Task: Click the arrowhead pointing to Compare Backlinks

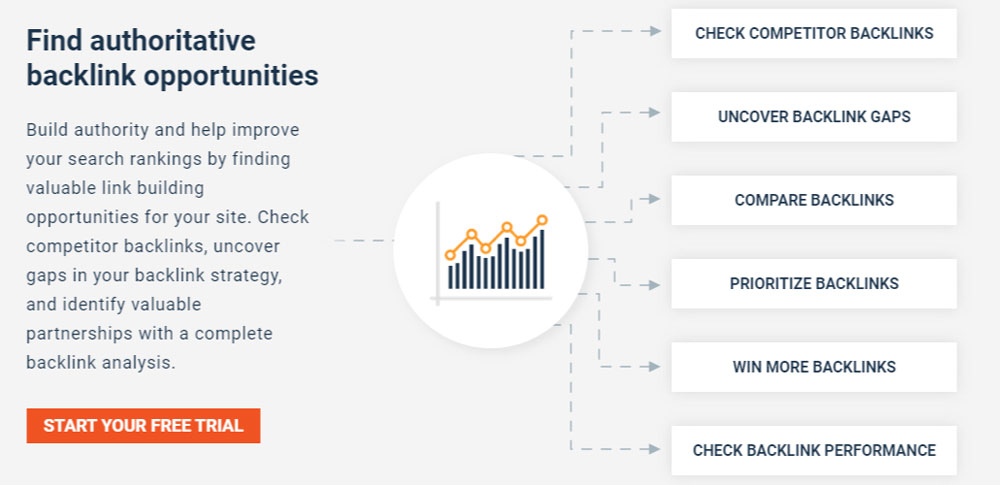Action: tap(654, 199)
